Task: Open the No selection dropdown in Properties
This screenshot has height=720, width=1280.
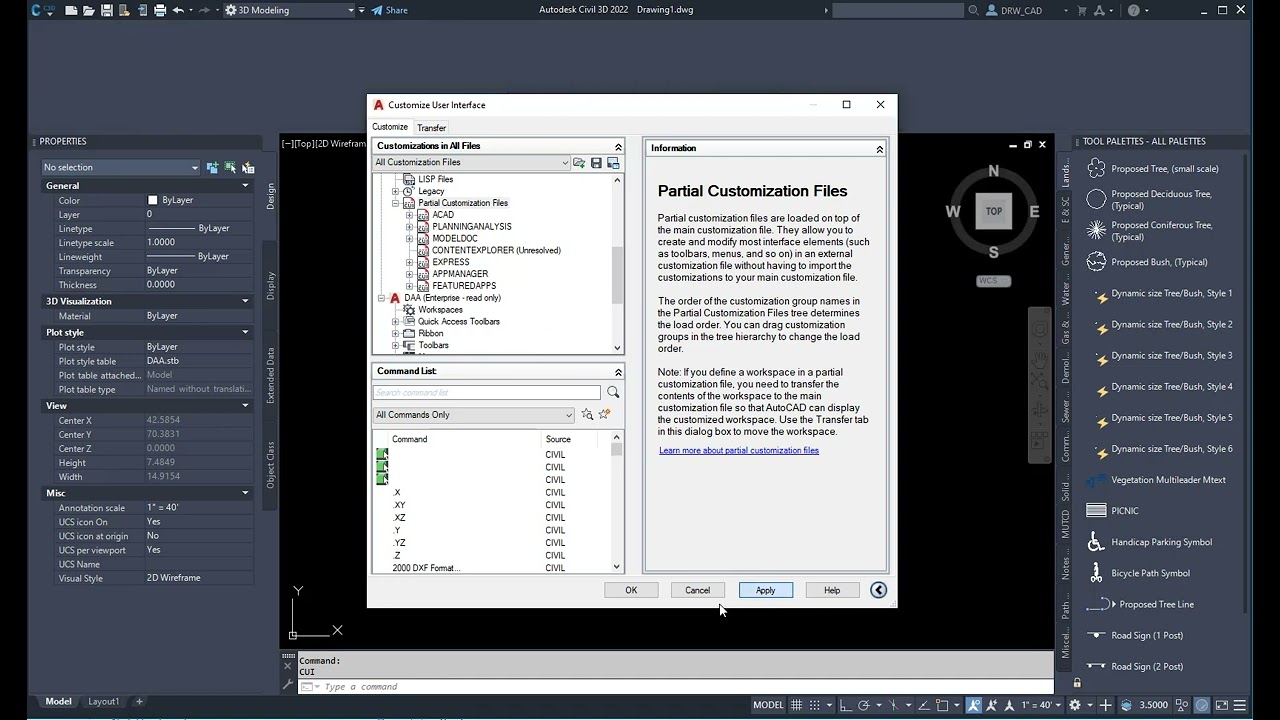Action: click(x=121, y=168)
